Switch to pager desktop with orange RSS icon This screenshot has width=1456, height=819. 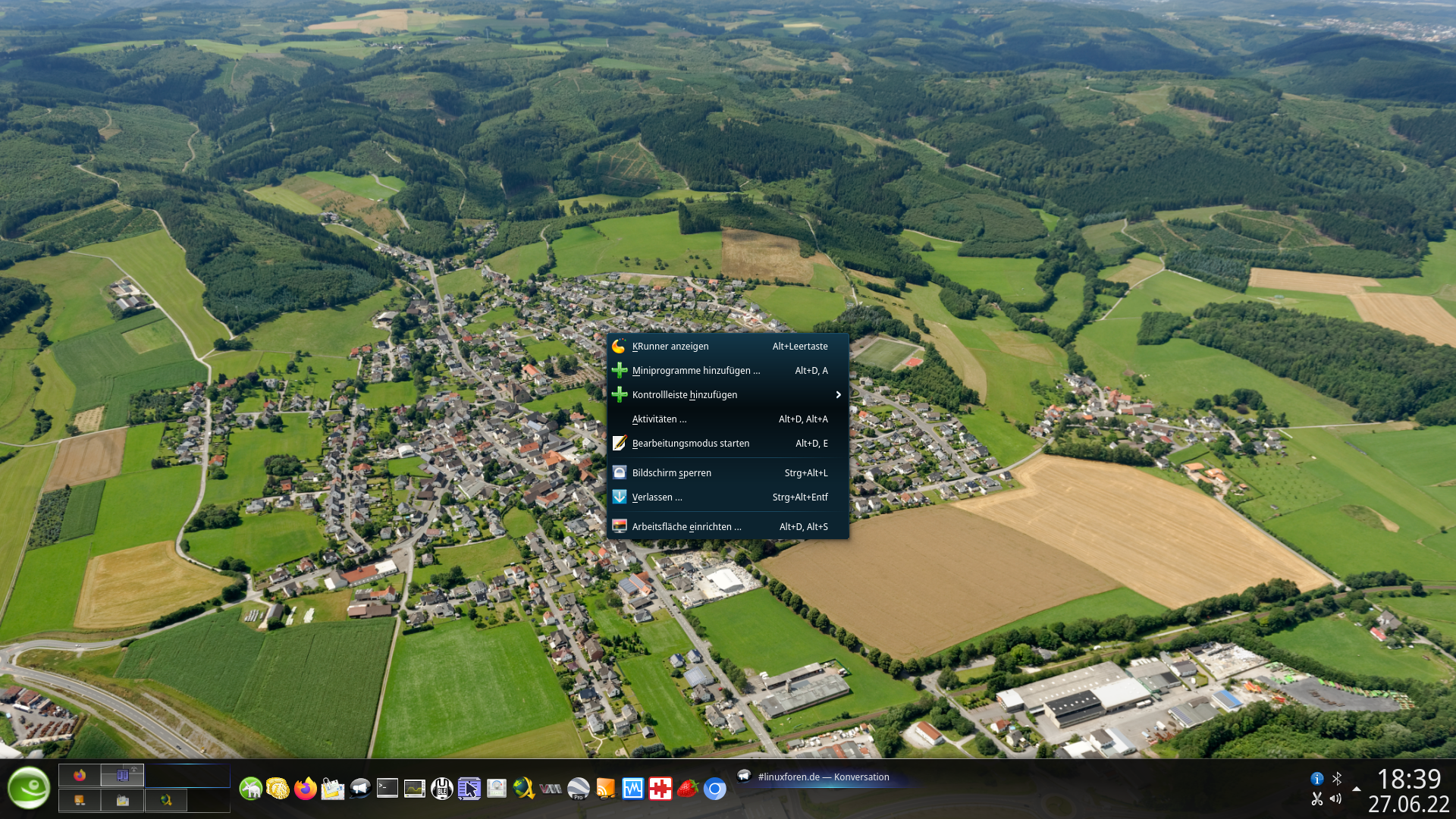(80, 800)
